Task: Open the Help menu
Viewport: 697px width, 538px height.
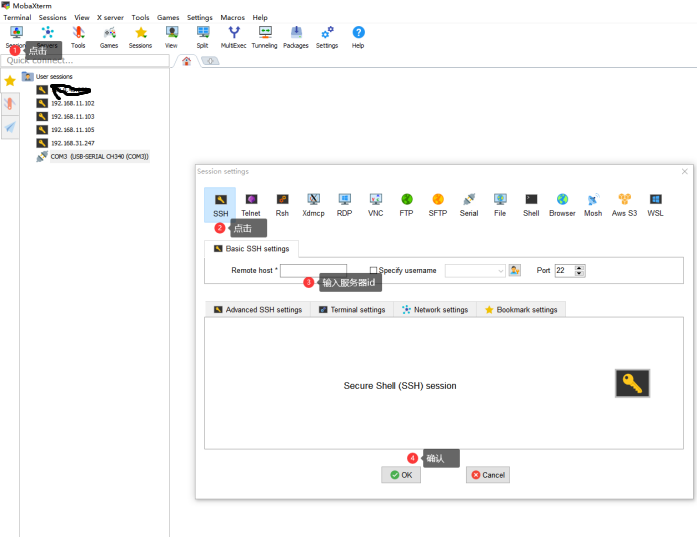Action: tap(260, 17)
